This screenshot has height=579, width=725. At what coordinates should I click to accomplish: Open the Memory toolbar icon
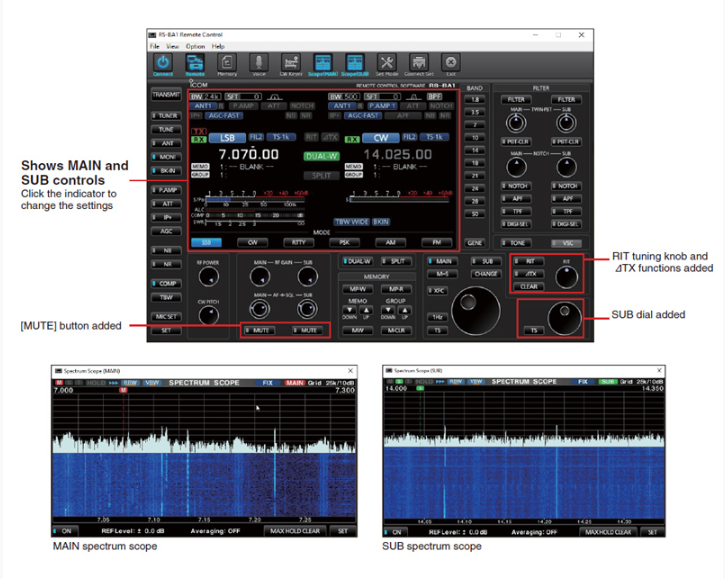pyautogui.click(x=227, y=62)
